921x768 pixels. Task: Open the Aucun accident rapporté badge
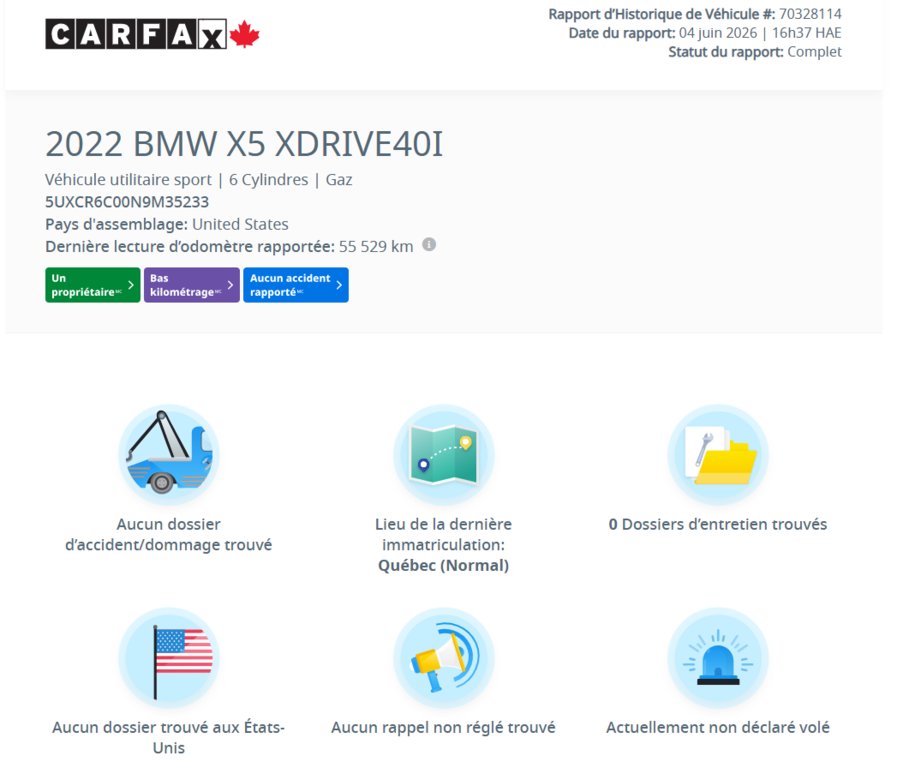[295, 285]
